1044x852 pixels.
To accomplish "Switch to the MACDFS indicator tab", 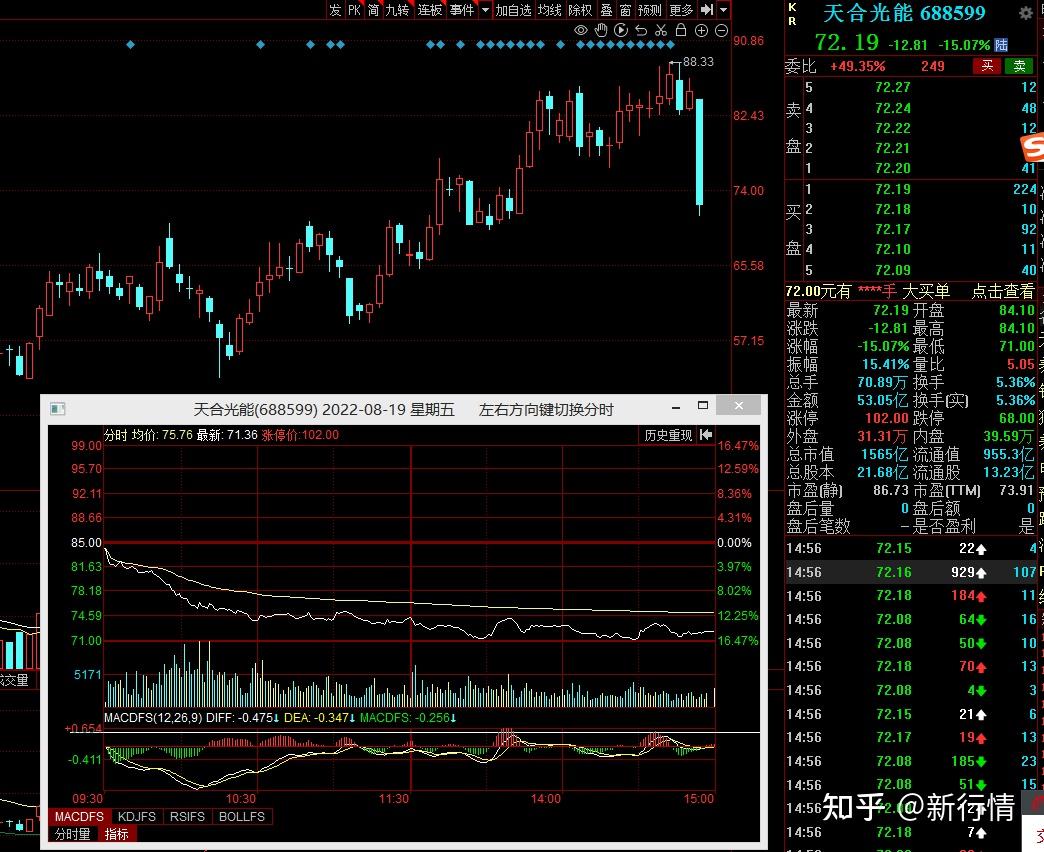I will pos(79,817).
